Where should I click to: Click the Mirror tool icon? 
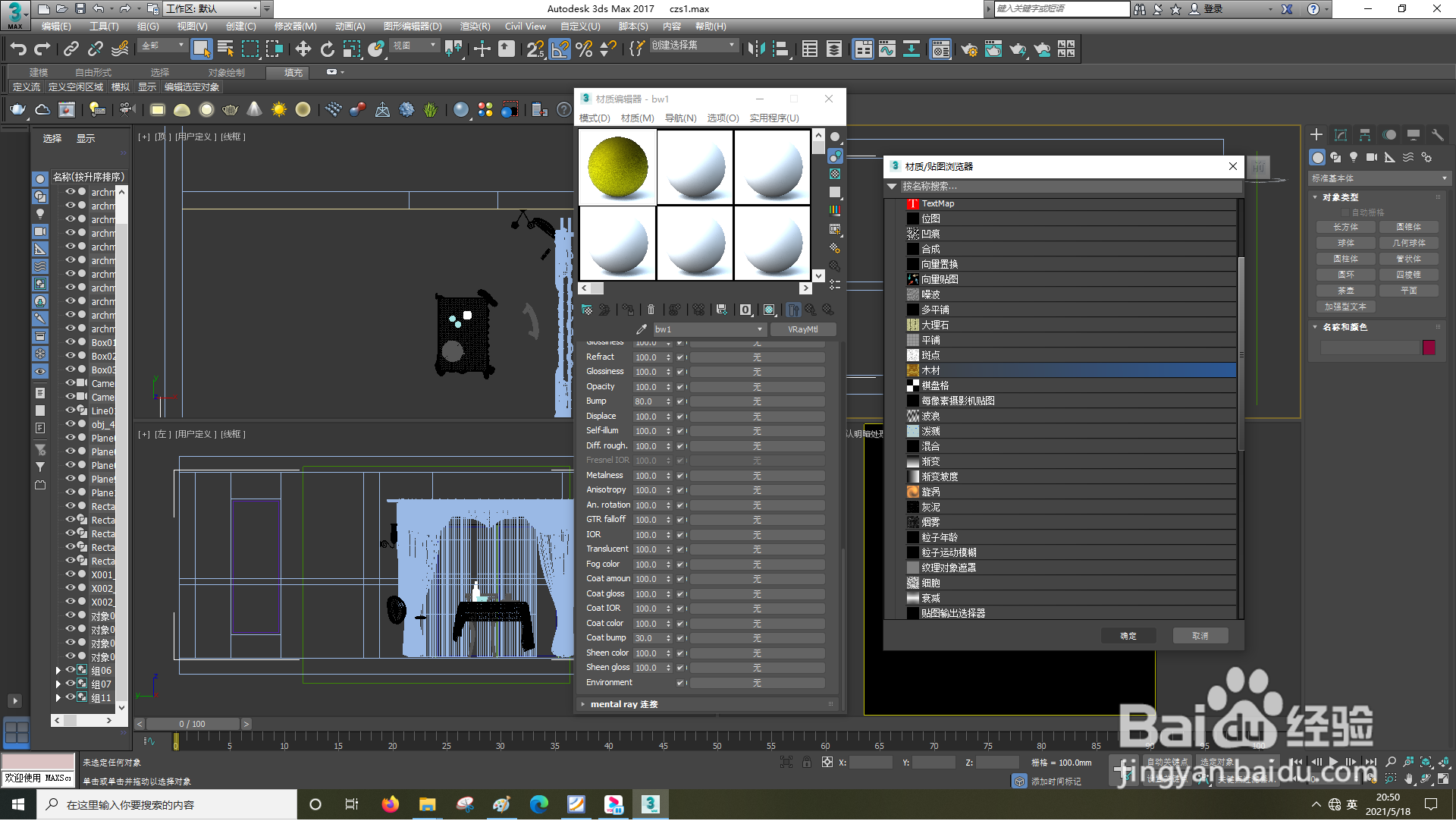[x=756, y=49]
